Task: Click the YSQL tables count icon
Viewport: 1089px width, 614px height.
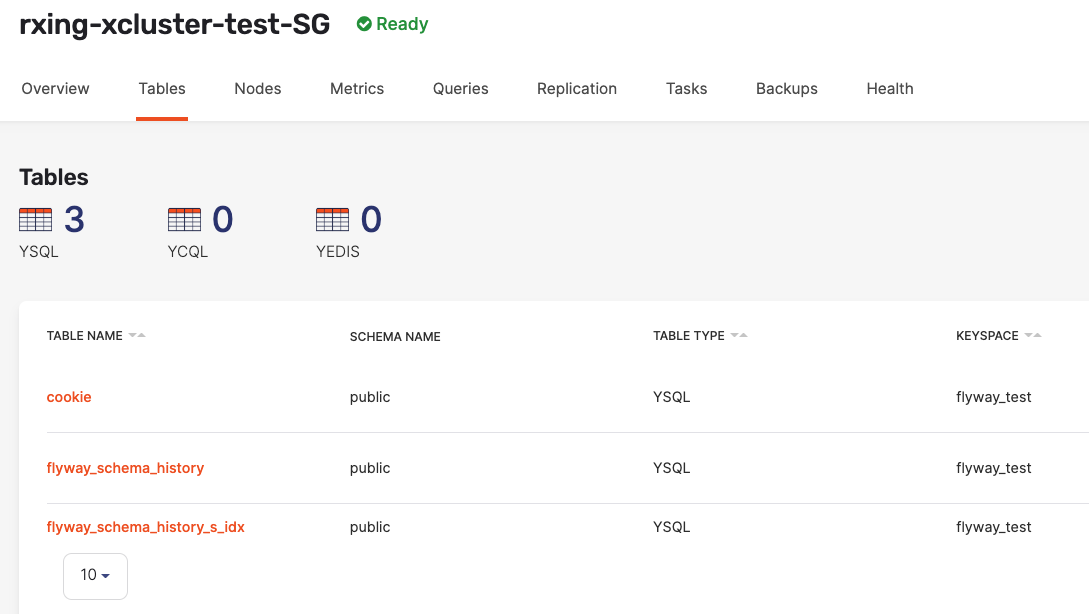Action: point(34,218)
